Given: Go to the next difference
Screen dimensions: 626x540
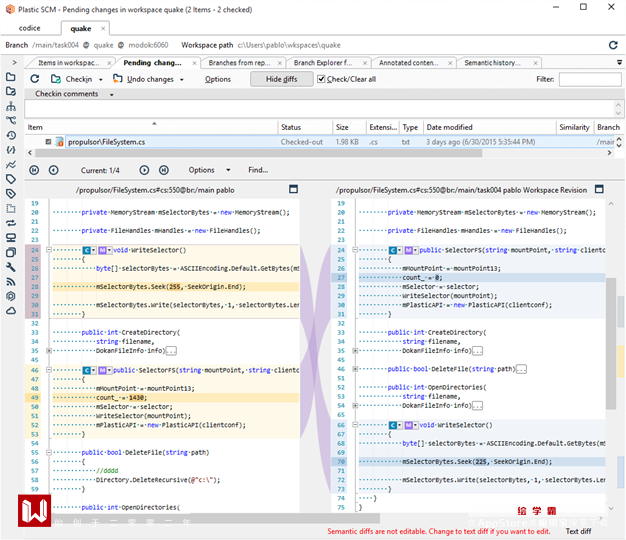Looking at the screenshot, I should tap(144, 170).
